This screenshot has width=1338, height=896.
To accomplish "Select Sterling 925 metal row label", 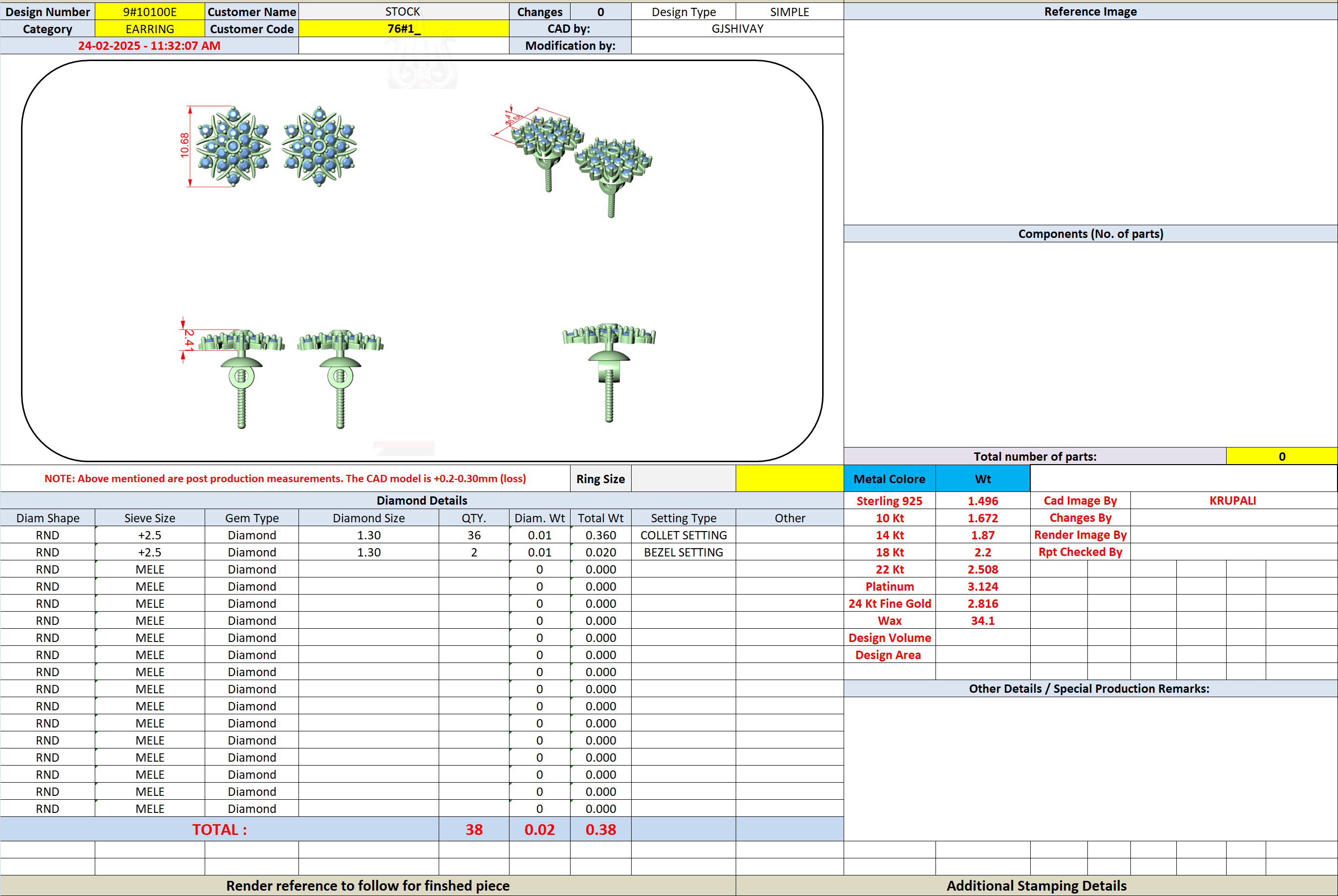I will (x=890, y=501).
